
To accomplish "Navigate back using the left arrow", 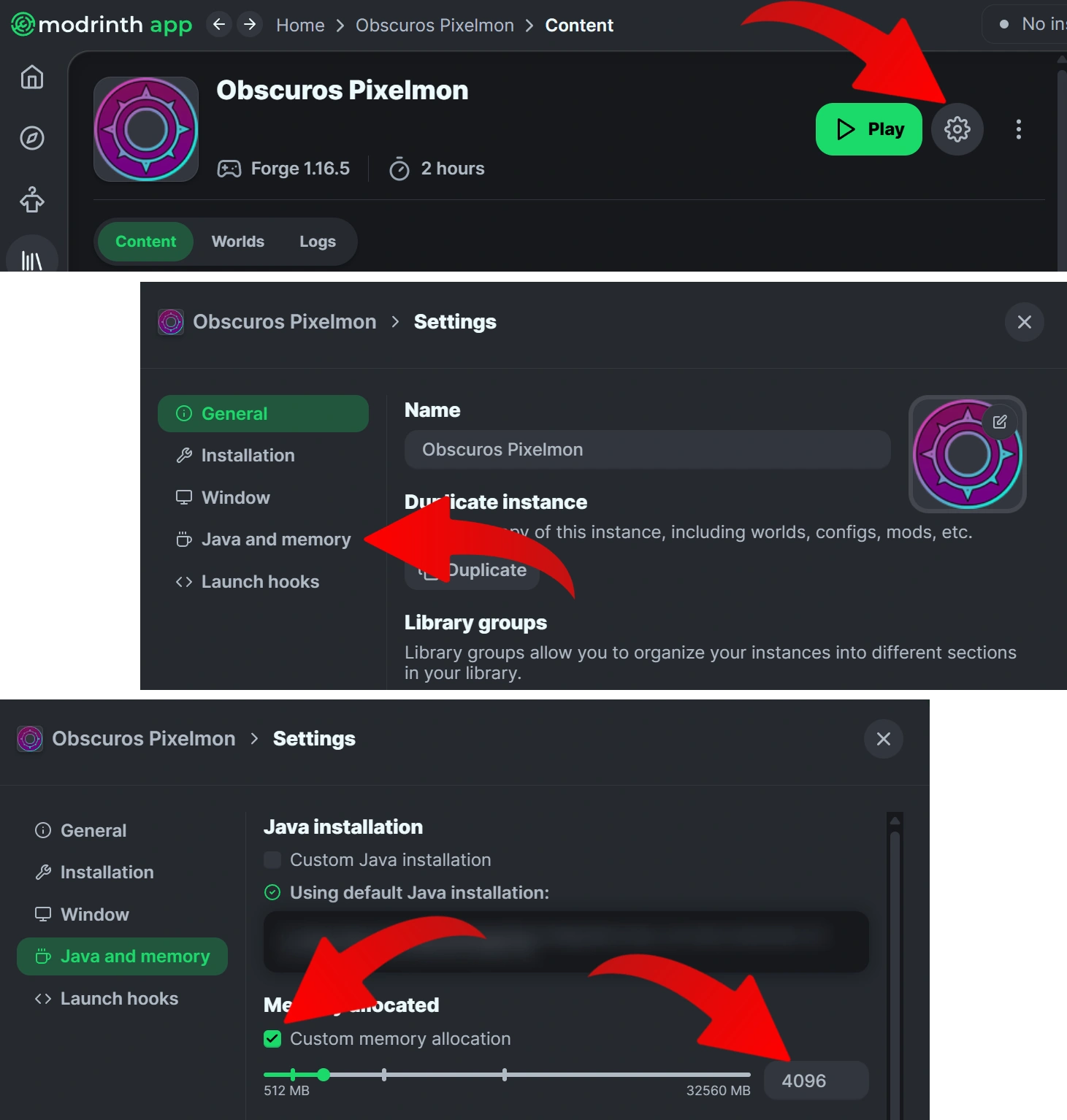I will [218, 25].
